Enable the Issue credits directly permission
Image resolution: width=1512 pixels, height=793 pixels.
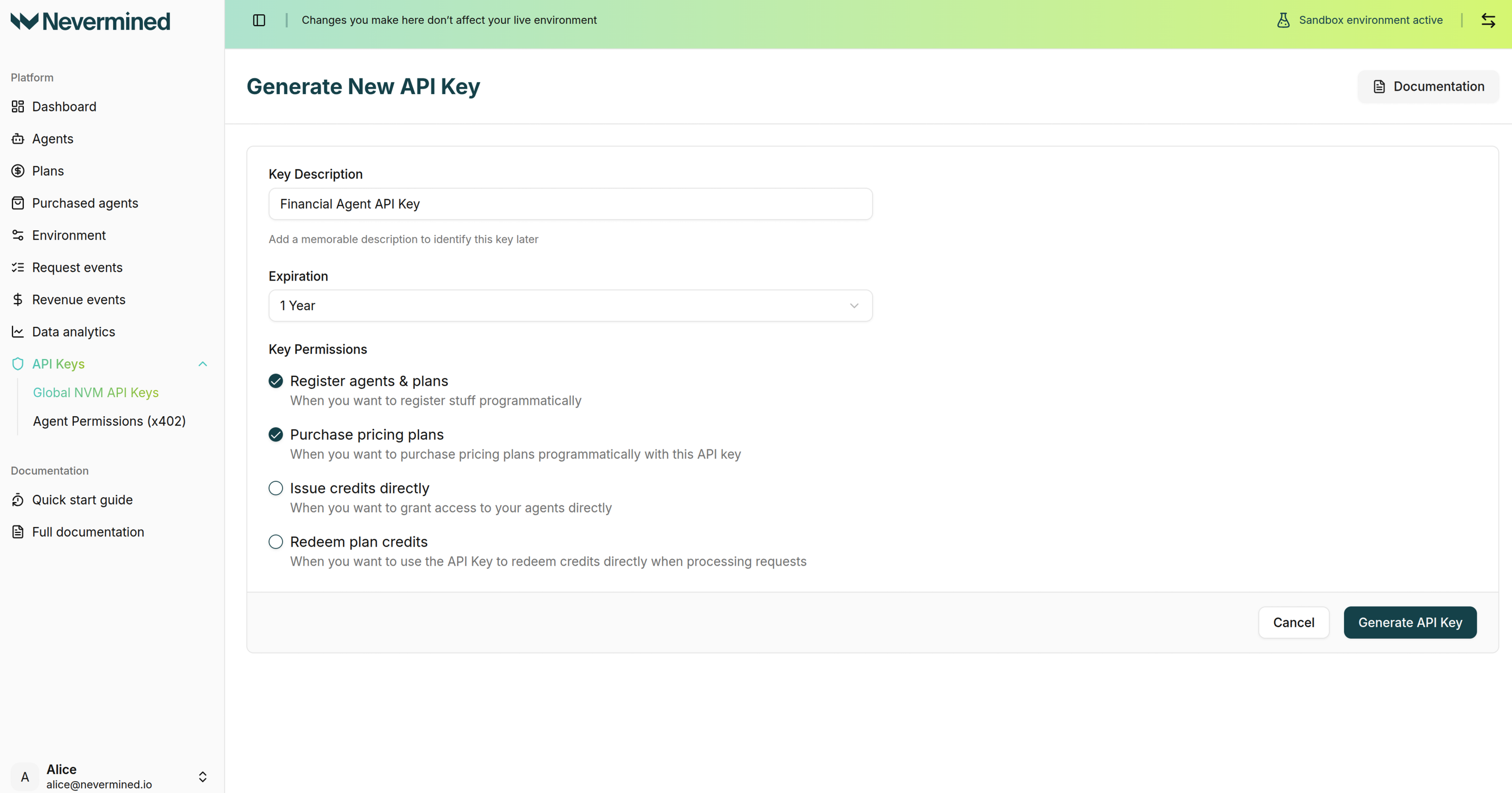275,488
